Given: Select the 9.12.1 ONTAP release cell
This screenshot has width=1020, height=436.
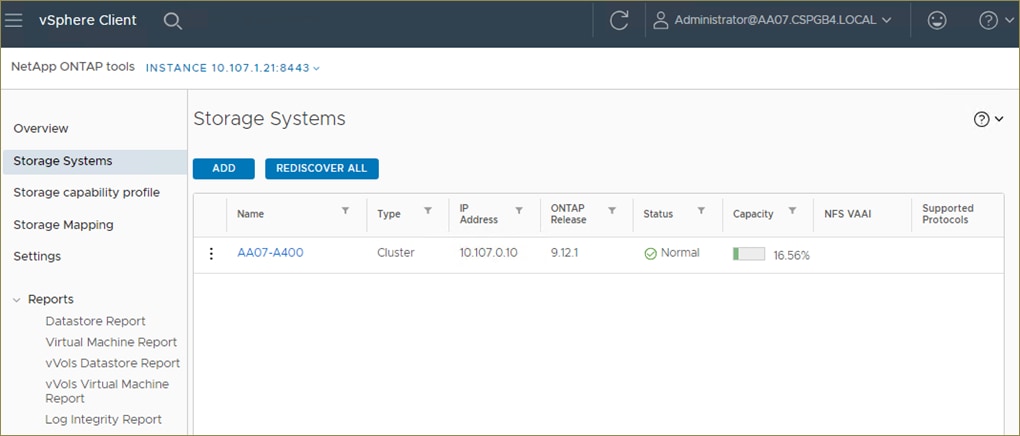Looking at the screenshot, I should click(x=565, y=252).
